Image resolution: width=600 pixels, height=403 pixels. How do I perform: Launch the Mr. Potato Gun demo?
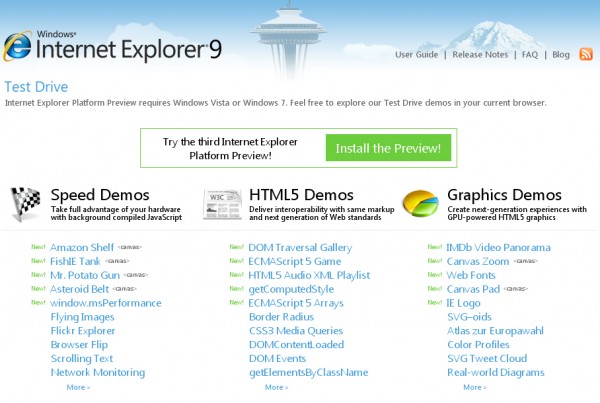click(x=85, y=275)
